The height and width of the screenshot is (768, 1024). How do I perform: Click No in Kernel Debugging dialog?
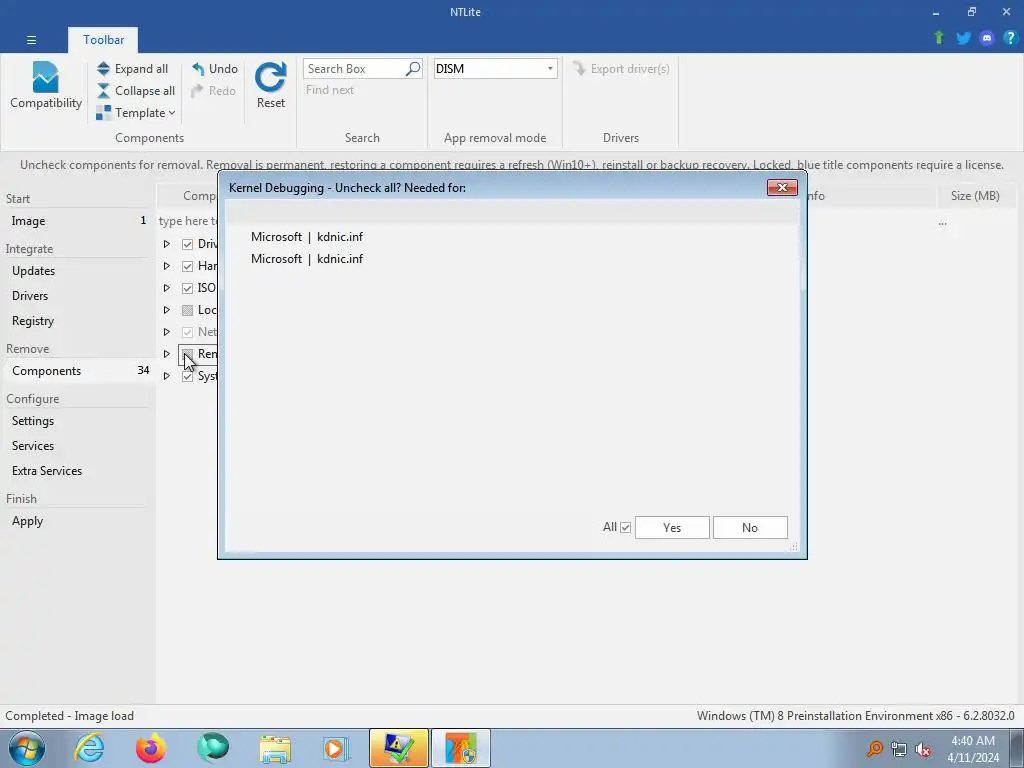(x=750, y=528)
